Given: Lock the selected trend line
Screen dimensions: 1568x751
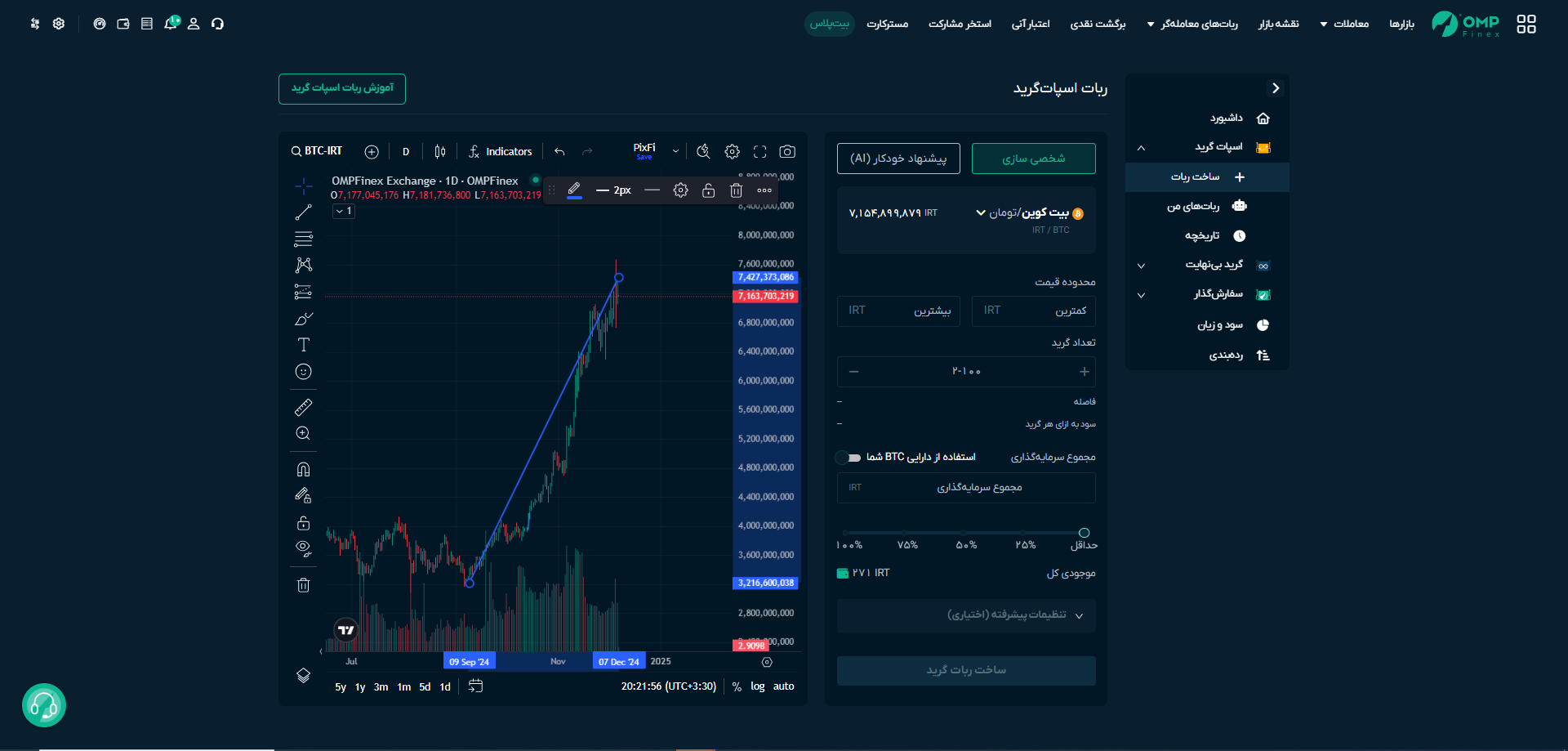Looking at the screenshot, I should coord(708,190).
